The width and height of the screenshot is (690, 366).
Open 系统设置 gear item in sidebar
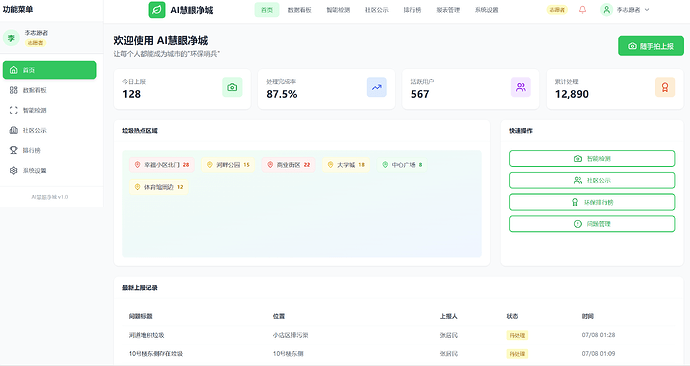(49, 171)
